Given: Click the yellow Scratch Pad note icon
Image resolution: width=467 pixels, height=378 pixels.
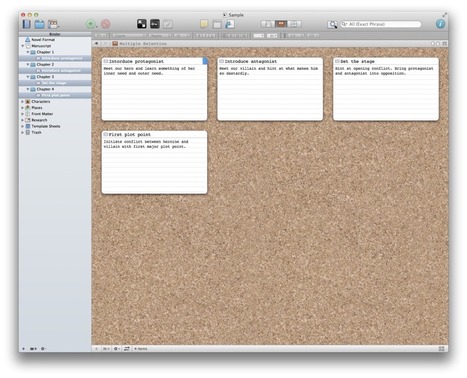Looking at the screenshot, I should pos(204,24).
